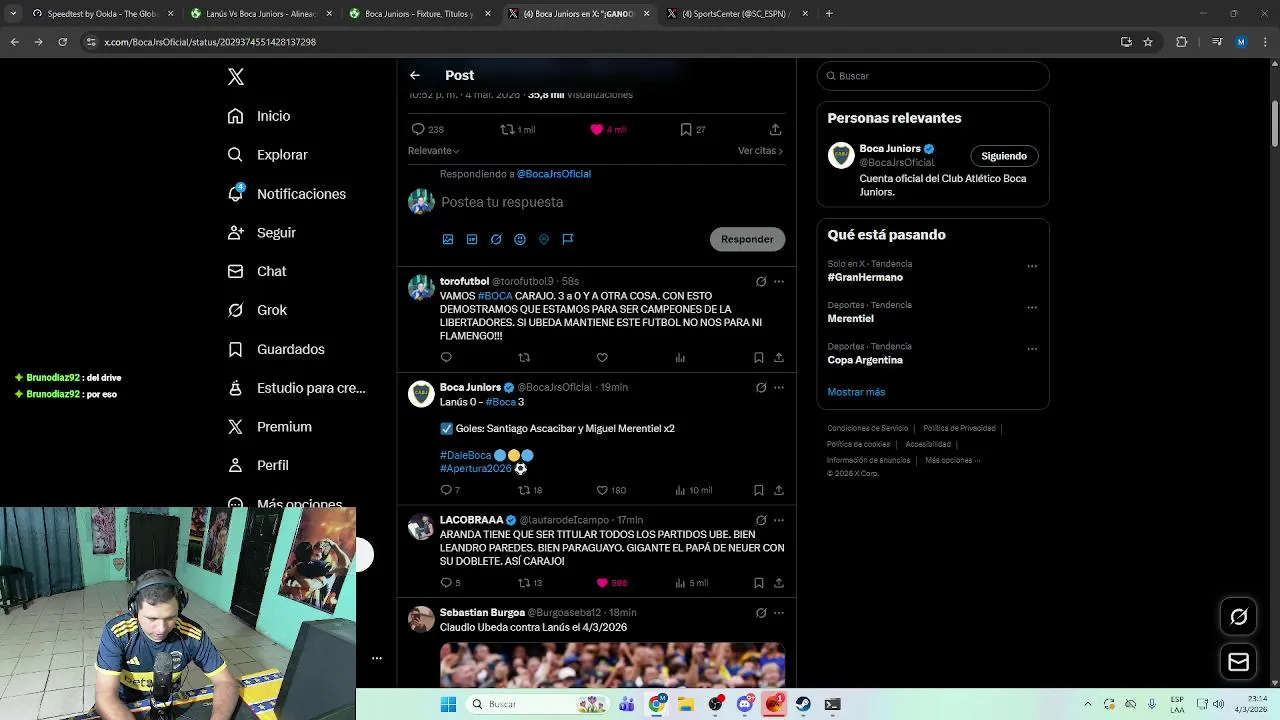The width and height of the screenshot is (1280, 720).
Task: Tag location in reply
Action: click(x=544, y=239)
